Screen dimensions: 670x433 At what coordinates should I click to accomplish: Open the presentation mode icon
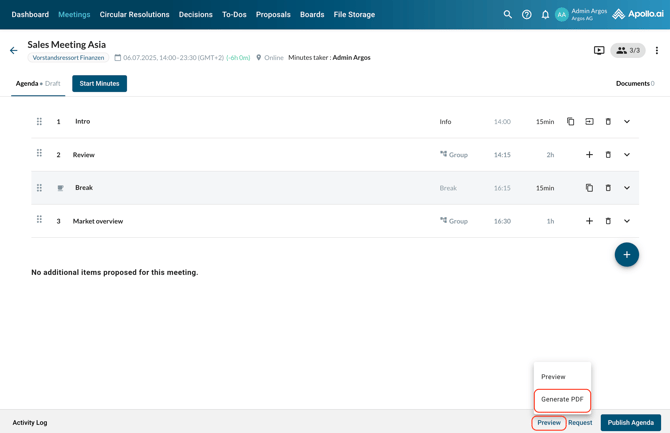tap(599, 50)
